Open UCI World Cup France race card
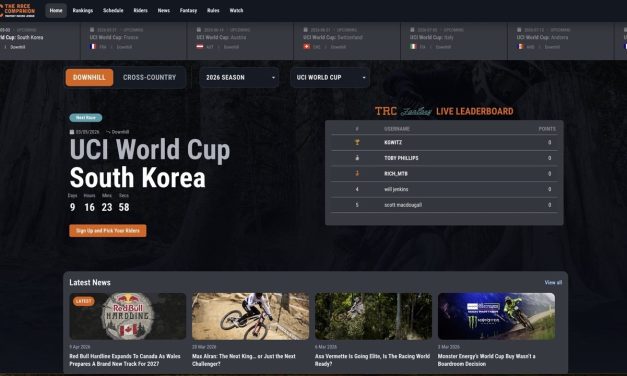The width and height of the screenshot is (627, 376). pyautogui.click(x=134, y=40)
